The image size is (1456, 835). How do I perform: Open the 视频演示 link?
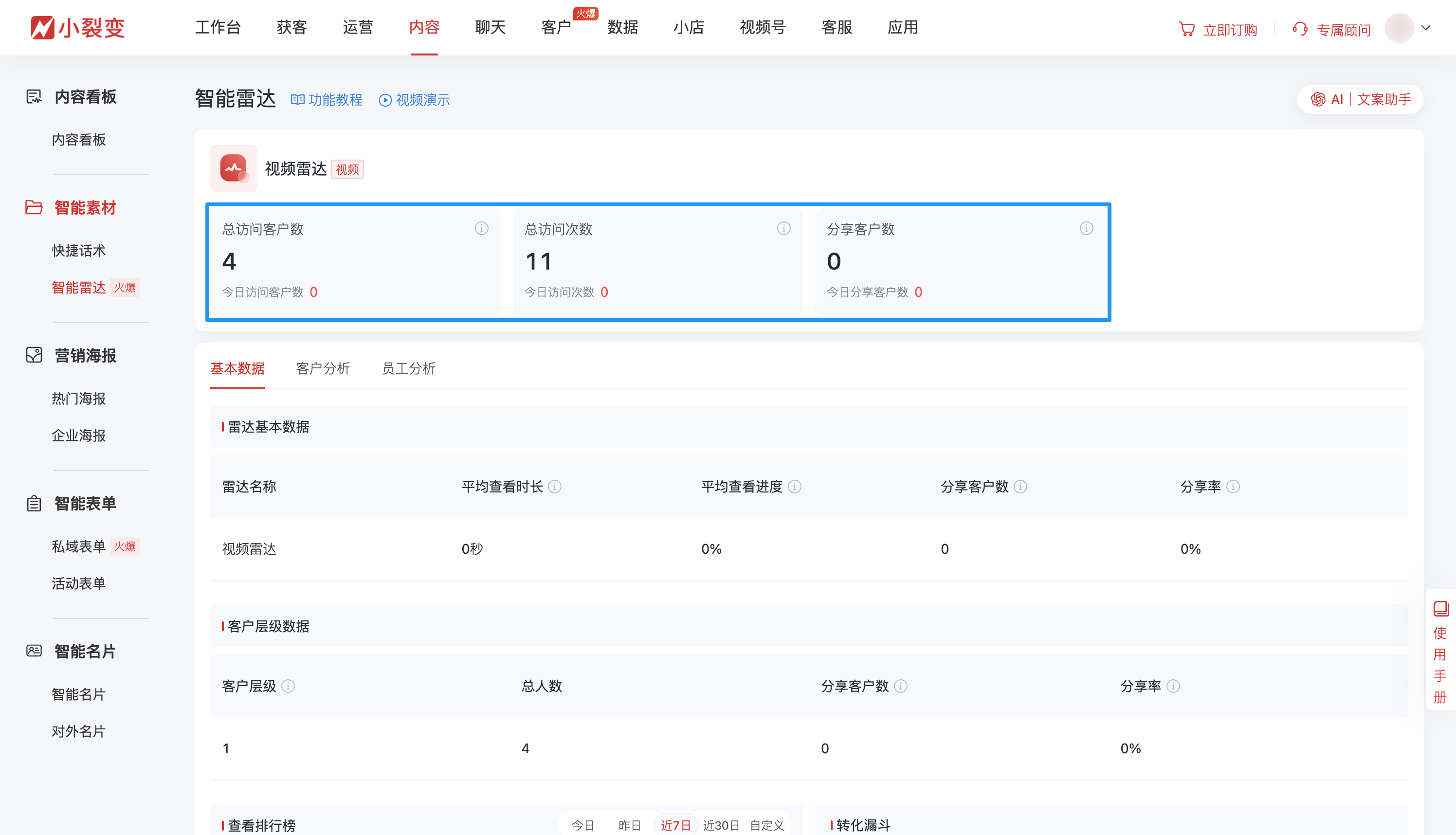[x=415, y=100]
